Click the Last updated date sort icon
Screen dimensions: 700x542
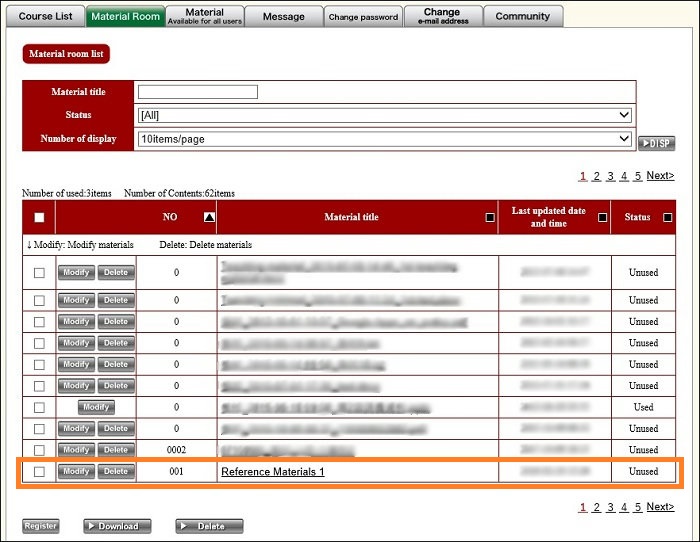tap(602, 217)
